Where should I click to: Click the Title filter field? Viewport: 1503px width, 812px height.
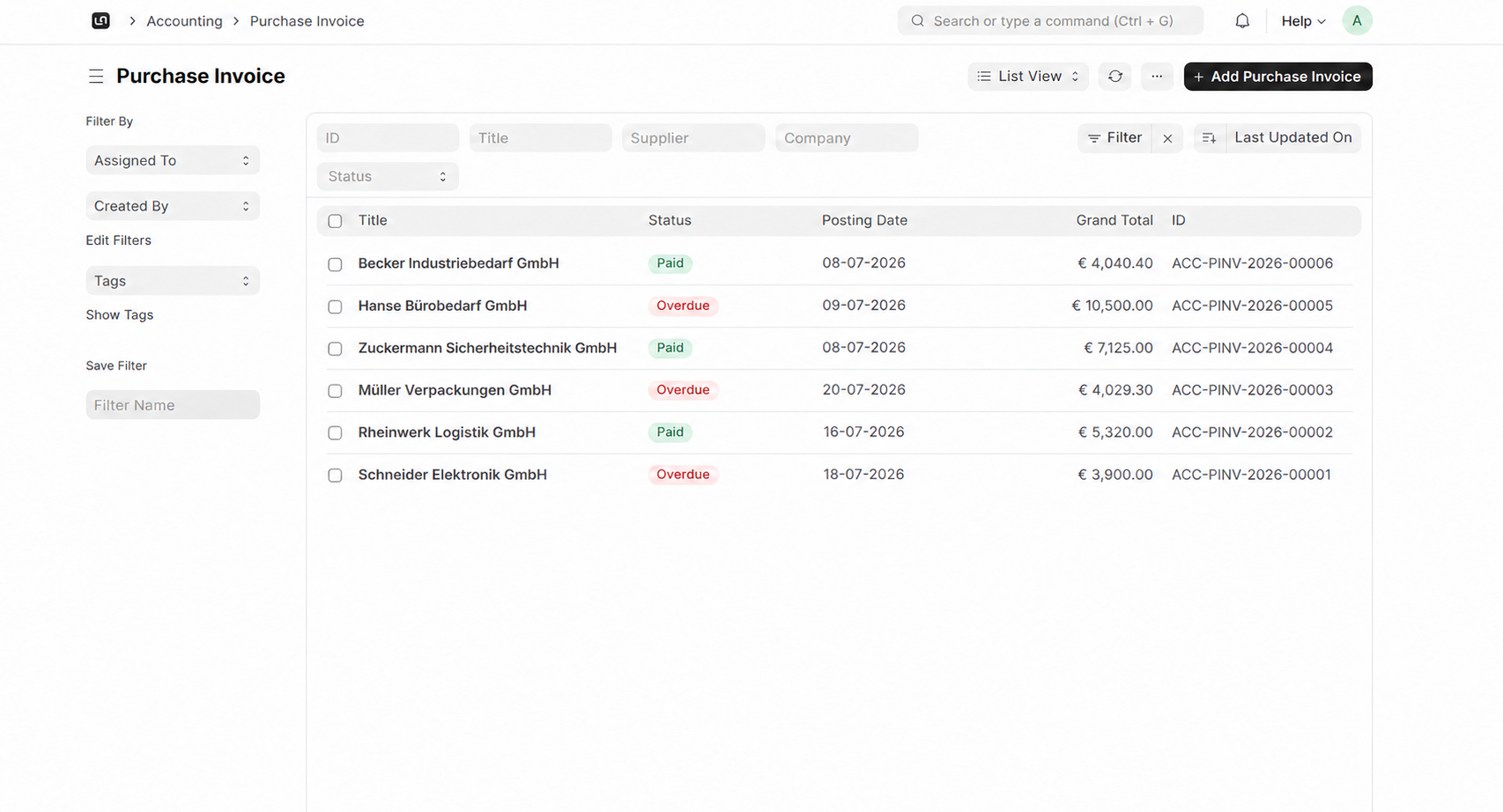tap(540, 138)
